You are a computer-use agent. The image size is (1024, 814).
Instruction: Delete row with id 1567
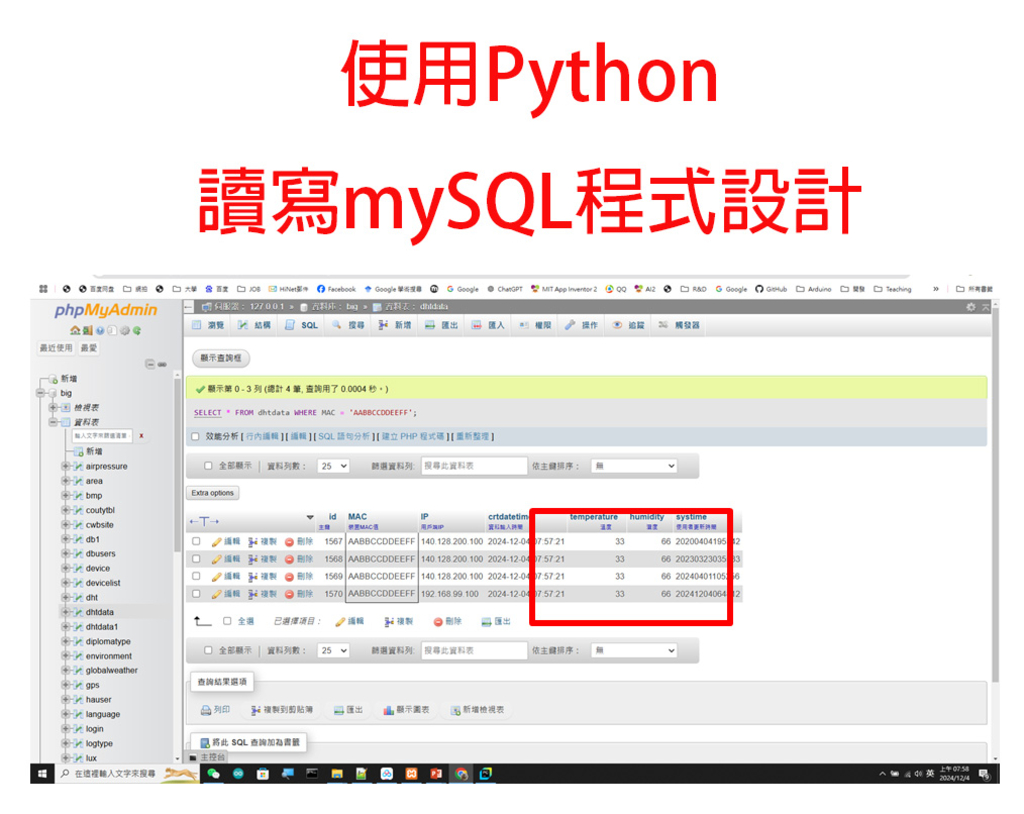(299, 542)
